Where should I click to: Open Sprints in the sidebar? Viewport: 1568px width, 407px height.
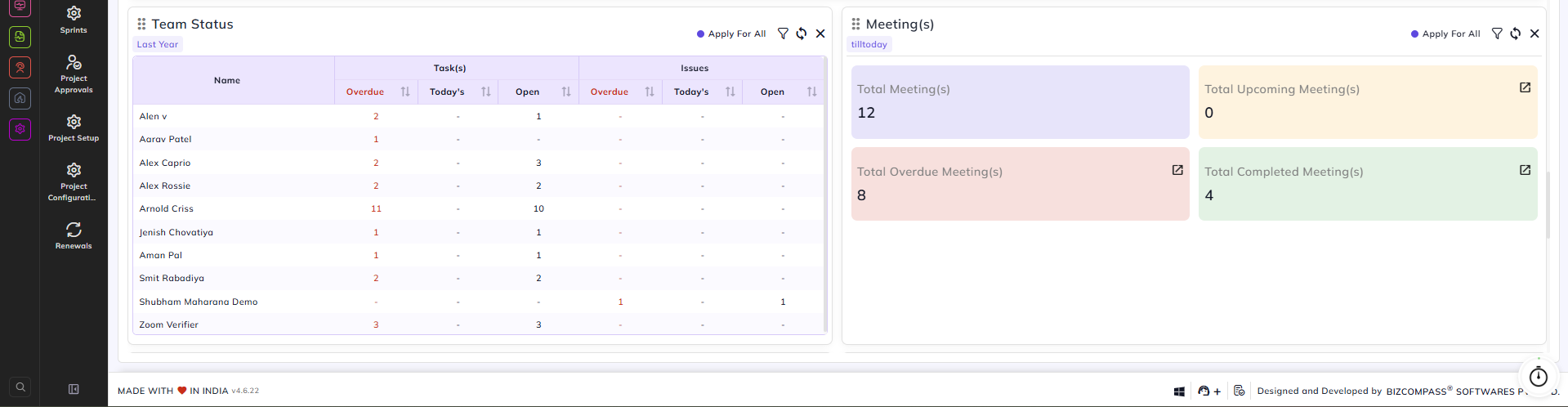[74, 20]
